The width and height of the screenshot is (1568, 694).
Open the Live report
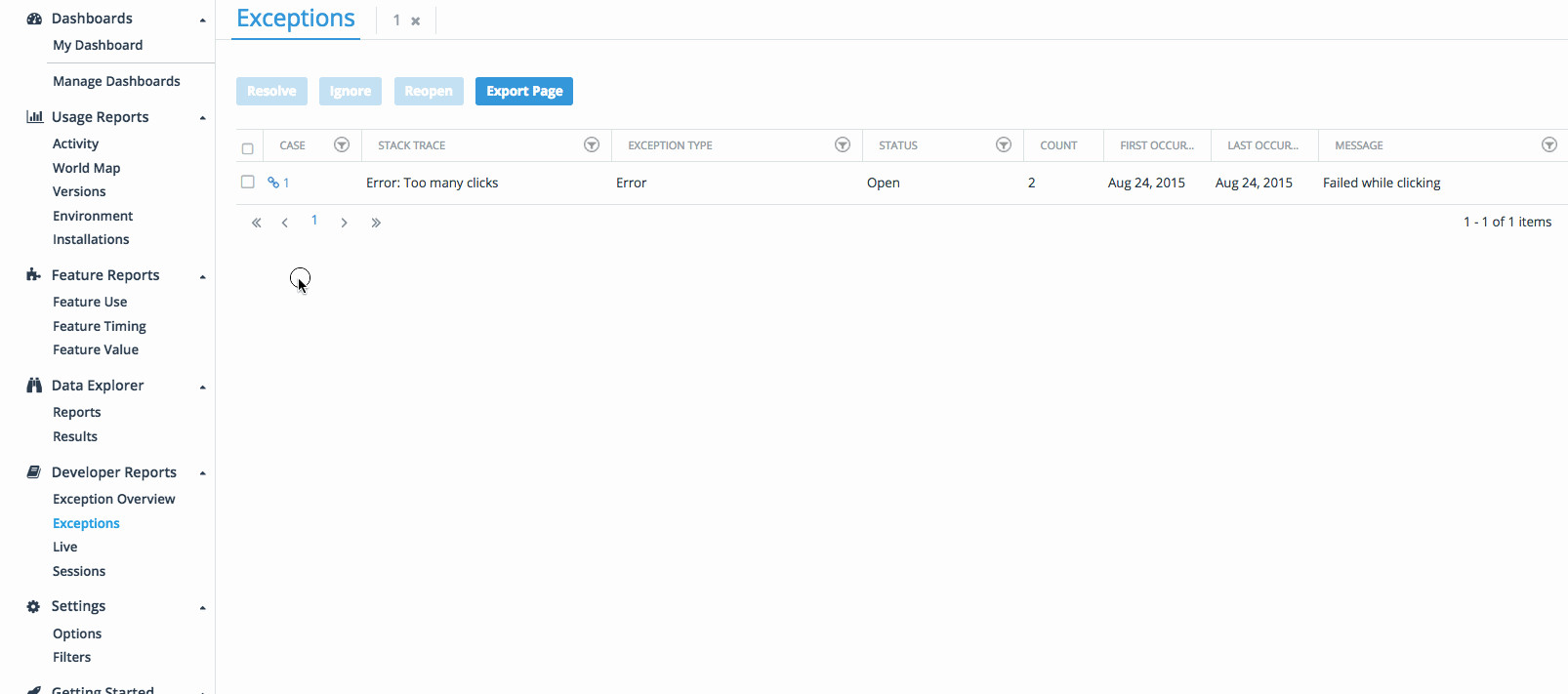(65, 547)
